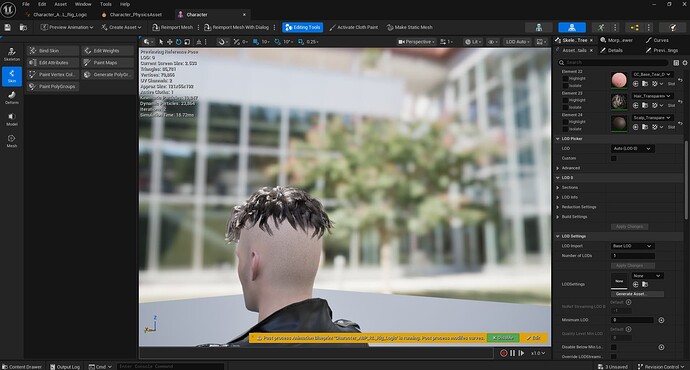Viewport: 690px width, 370px height.
Task: Click the Make Static Mesh button
Action: [410, 27]
